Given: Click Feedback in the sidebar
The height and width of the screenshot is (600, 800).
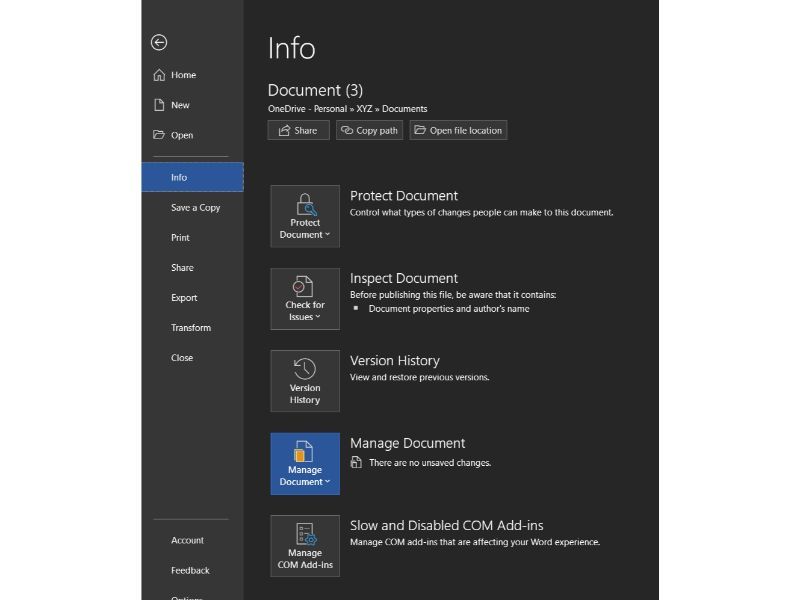Looking at the screenshot, I should point(190,571).
